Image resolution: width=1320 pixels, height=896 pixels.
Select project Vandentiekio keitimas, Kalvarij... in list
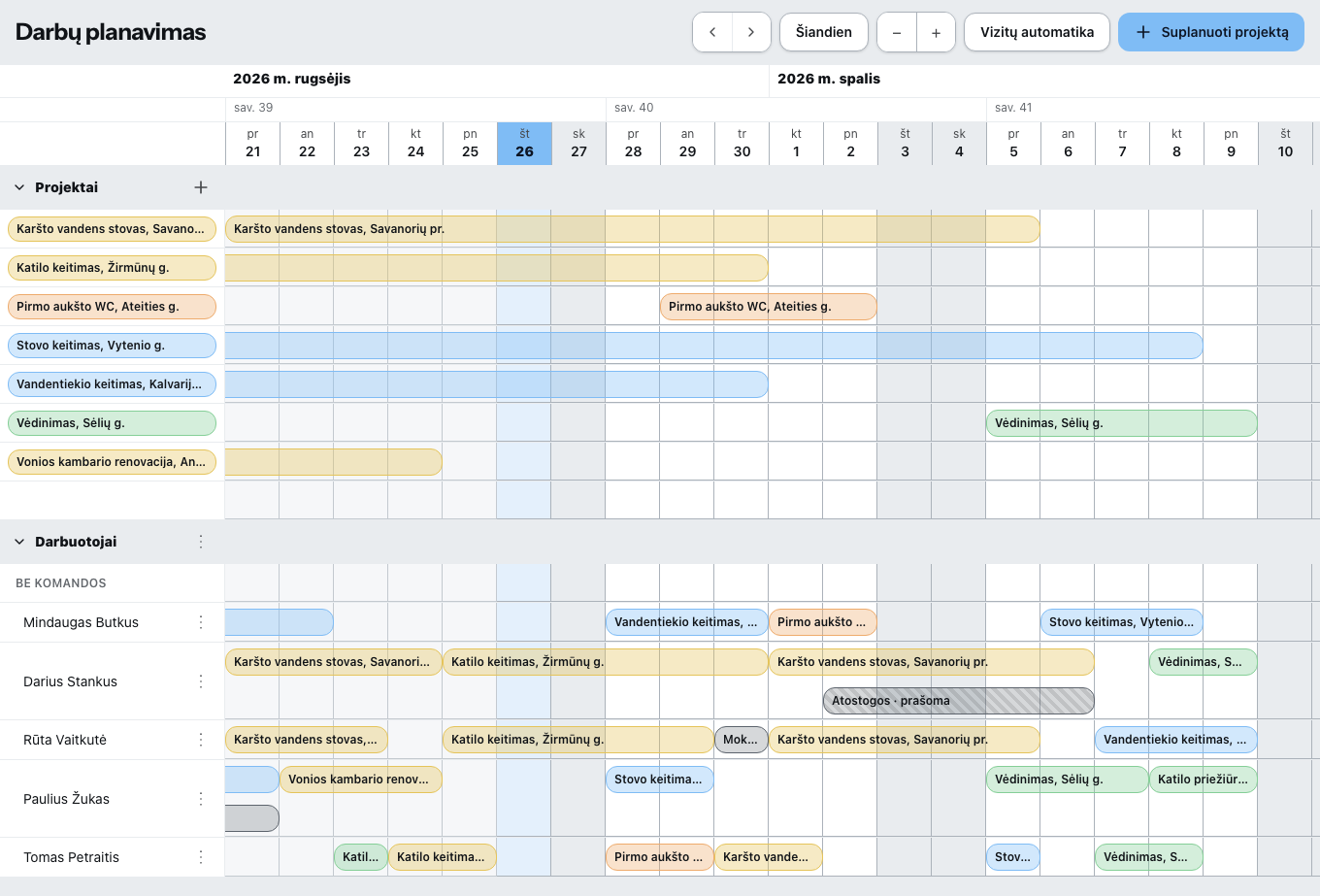(112, 384)
